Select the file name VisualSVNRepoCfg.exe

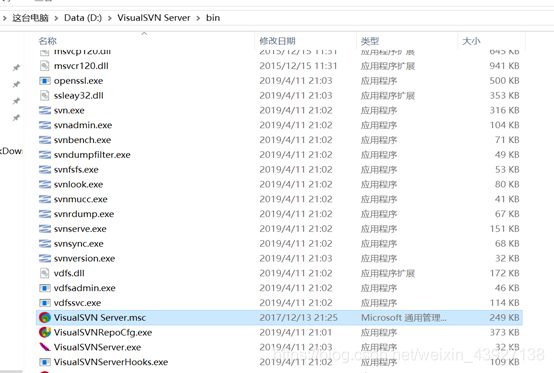click(103, 332)
